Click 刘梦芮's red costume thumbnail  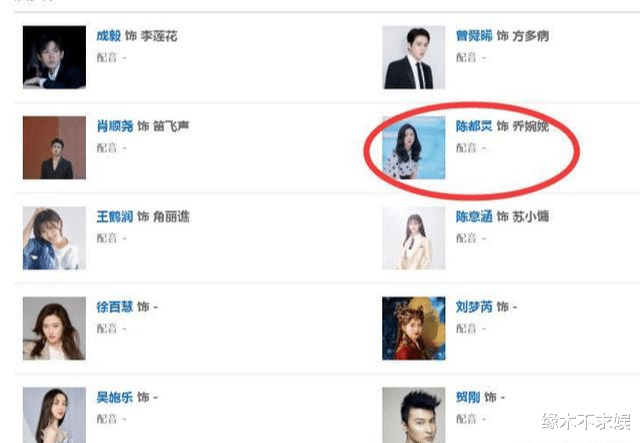(x=413, y=328)
